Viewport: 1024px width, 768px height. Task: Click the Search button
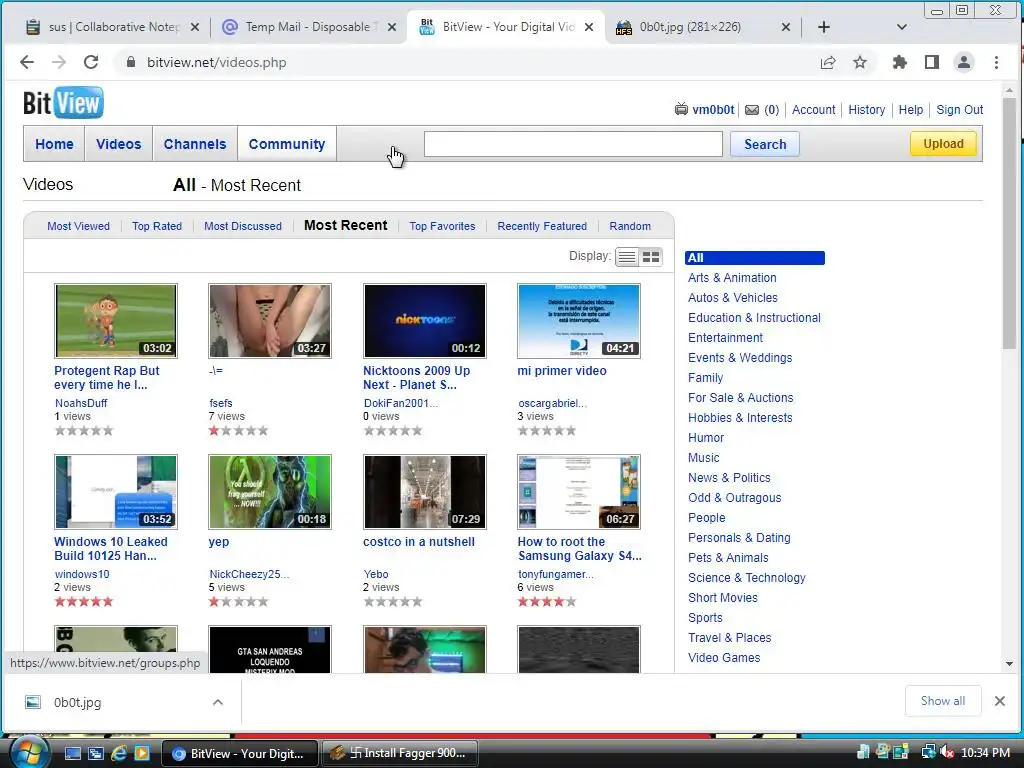tap(765, 144)
